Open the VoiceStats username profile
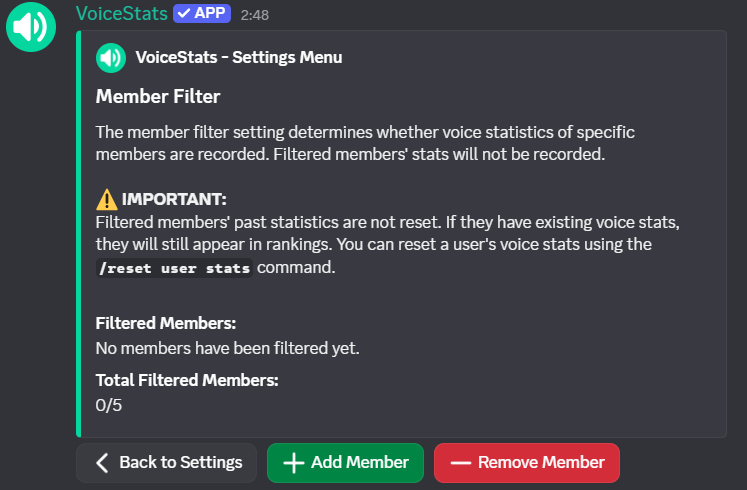The height and width of the screenshot is (490, 747). coord(120,14)
